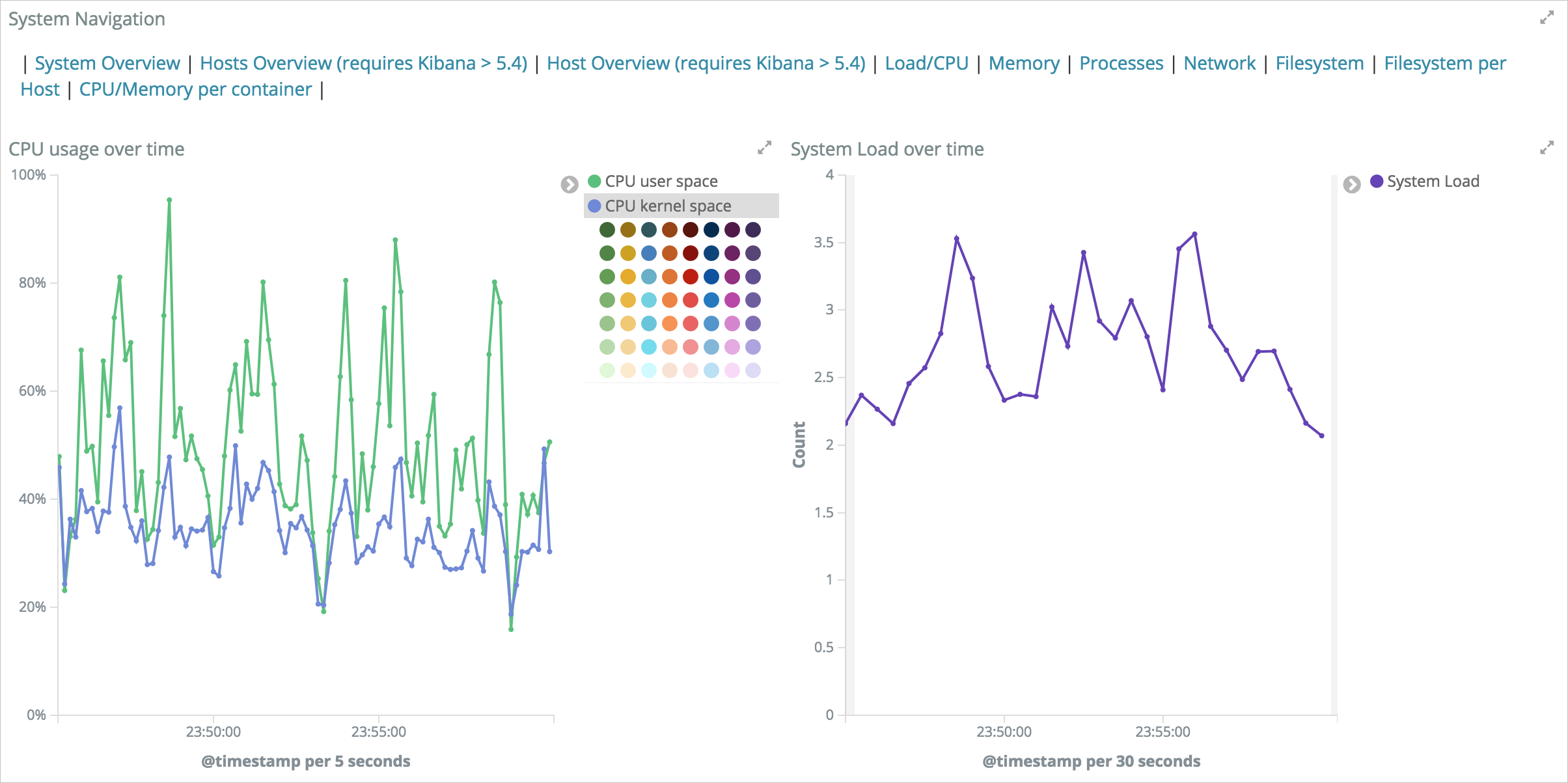The width and height of the screenshot is (1568, 783).
Task: Expand the System Navigation panel fullscreen
Action: click(1547, 18)
